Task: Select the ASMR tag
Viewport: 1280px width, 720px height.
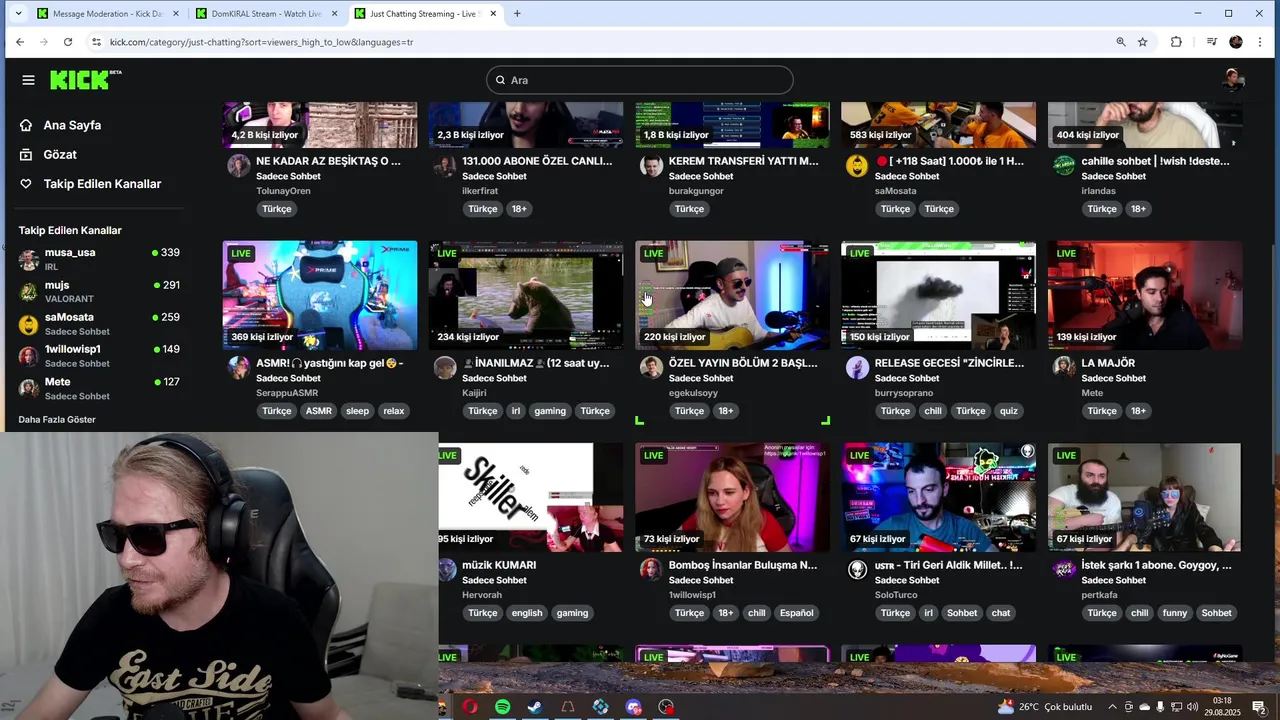Action: (319, 411)
